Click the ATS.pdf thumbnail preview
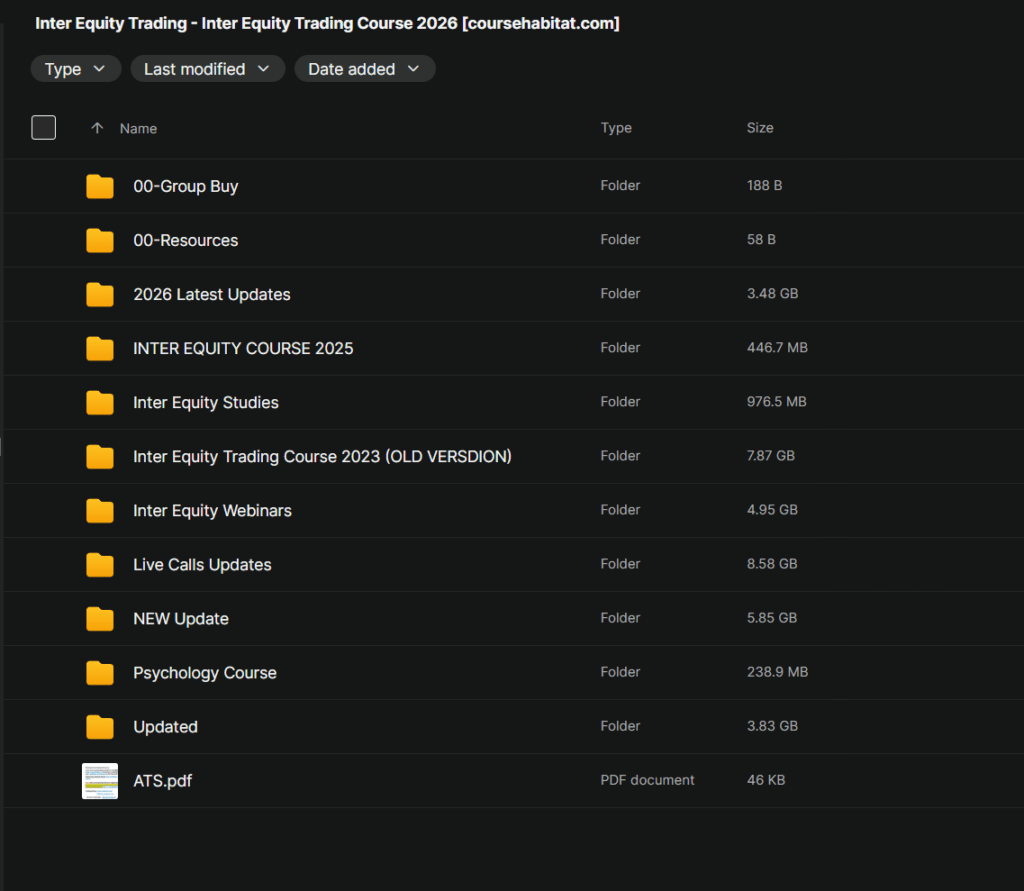This screenshot has width=1024, height=891. point(100,781)
